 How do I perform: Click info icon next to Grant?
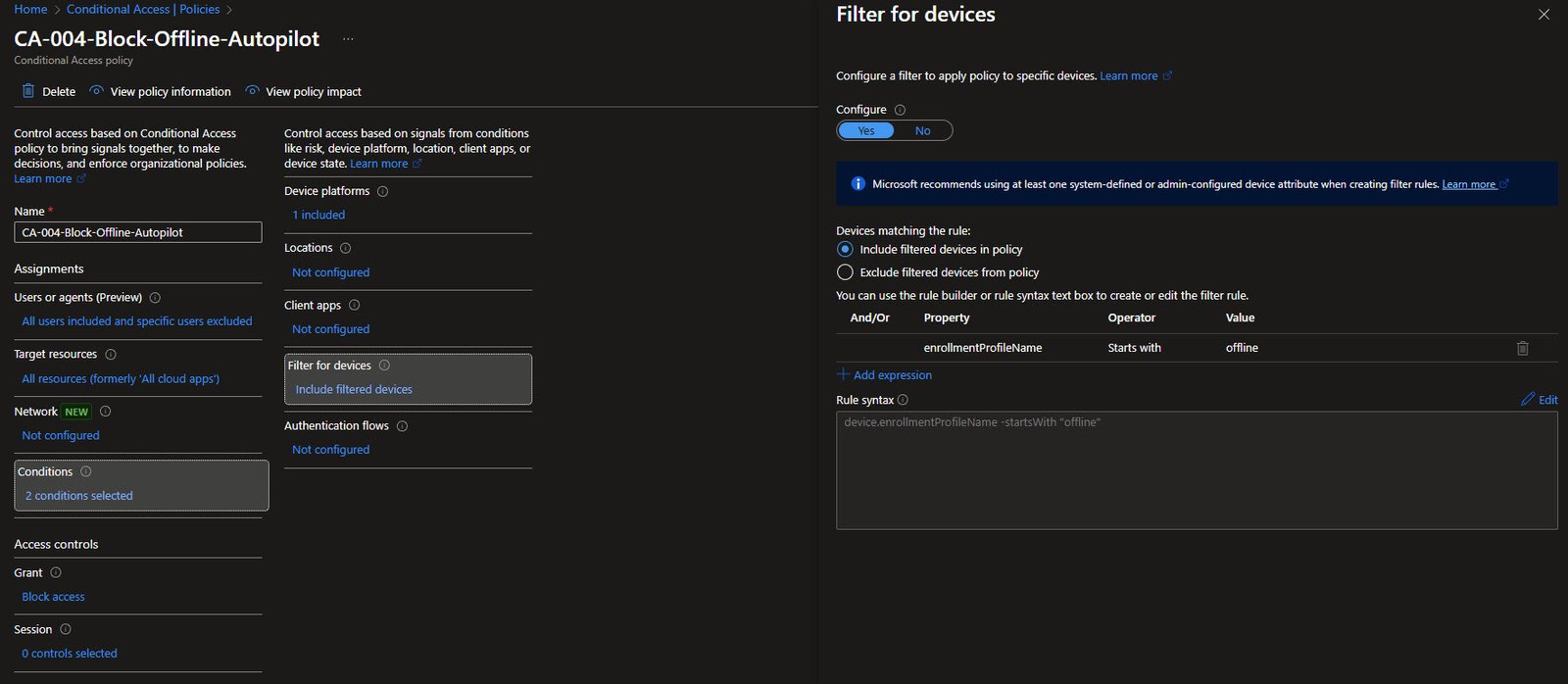56,572
